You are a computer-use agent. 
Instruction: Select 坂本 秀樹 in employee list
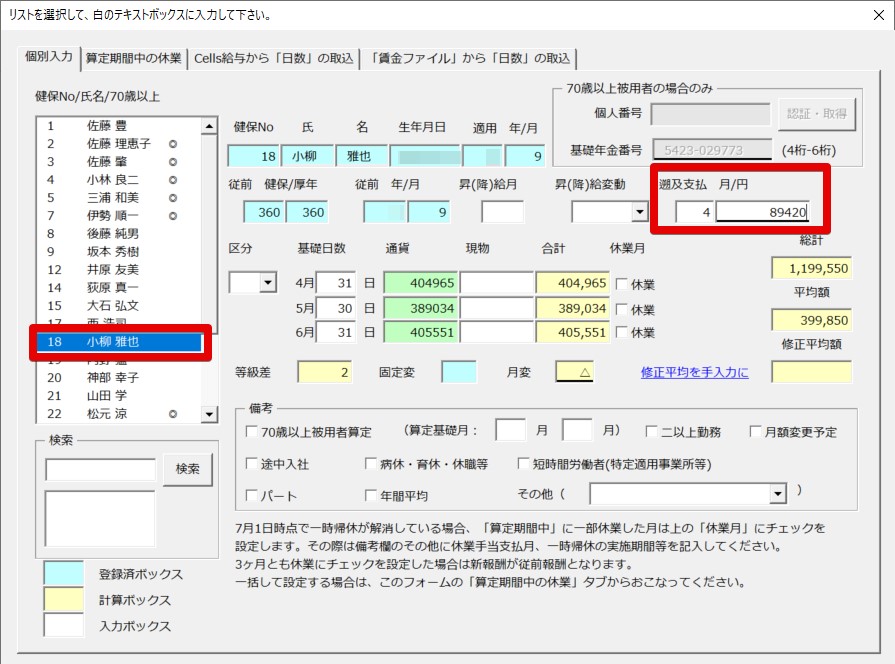pyautogui.click(x=118, y=252)
